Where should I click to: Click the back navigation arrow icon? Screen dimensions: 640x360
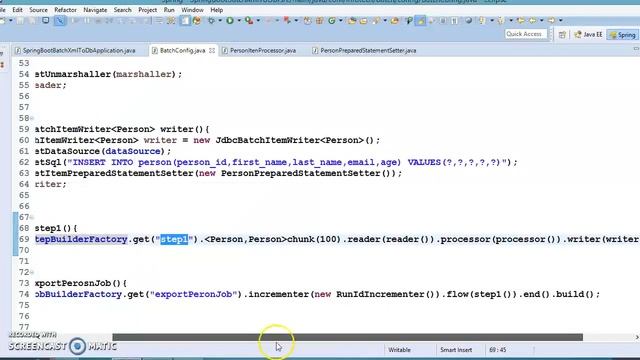click(x=533, y=20)
